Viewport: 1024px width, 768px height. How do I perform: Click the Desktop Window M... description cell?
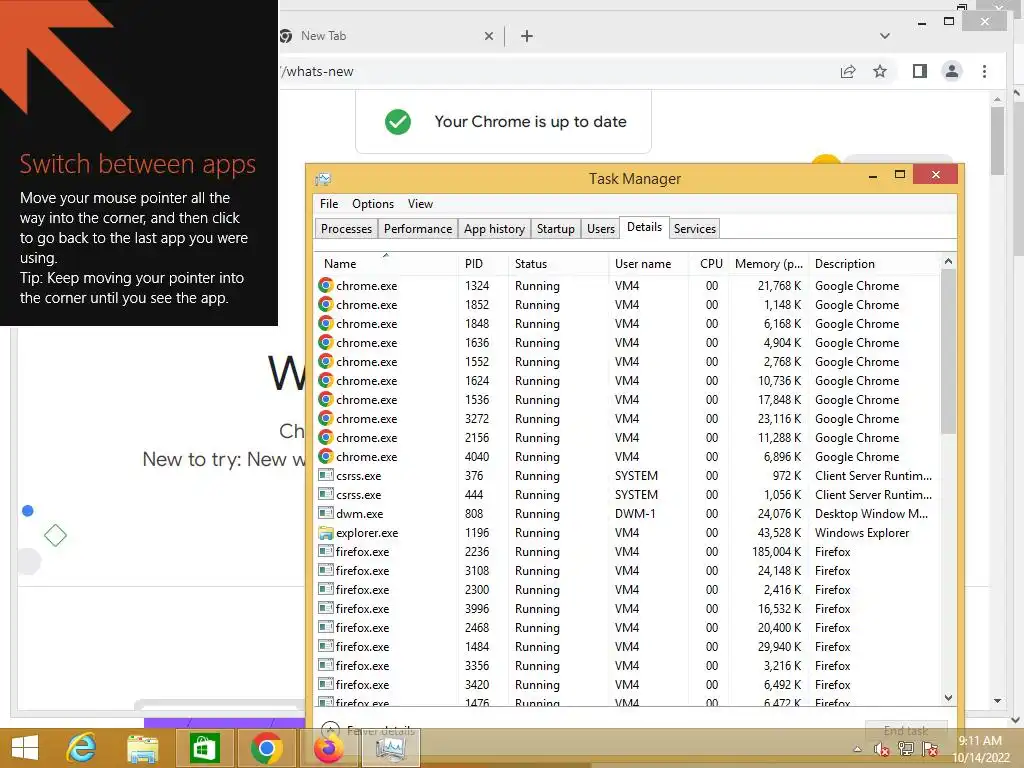click(x=871, y=514)
